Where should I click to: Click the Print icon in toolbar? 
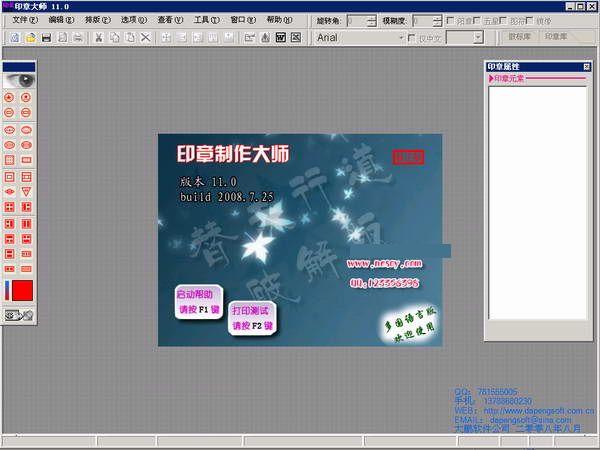click(x=78, y=38)
